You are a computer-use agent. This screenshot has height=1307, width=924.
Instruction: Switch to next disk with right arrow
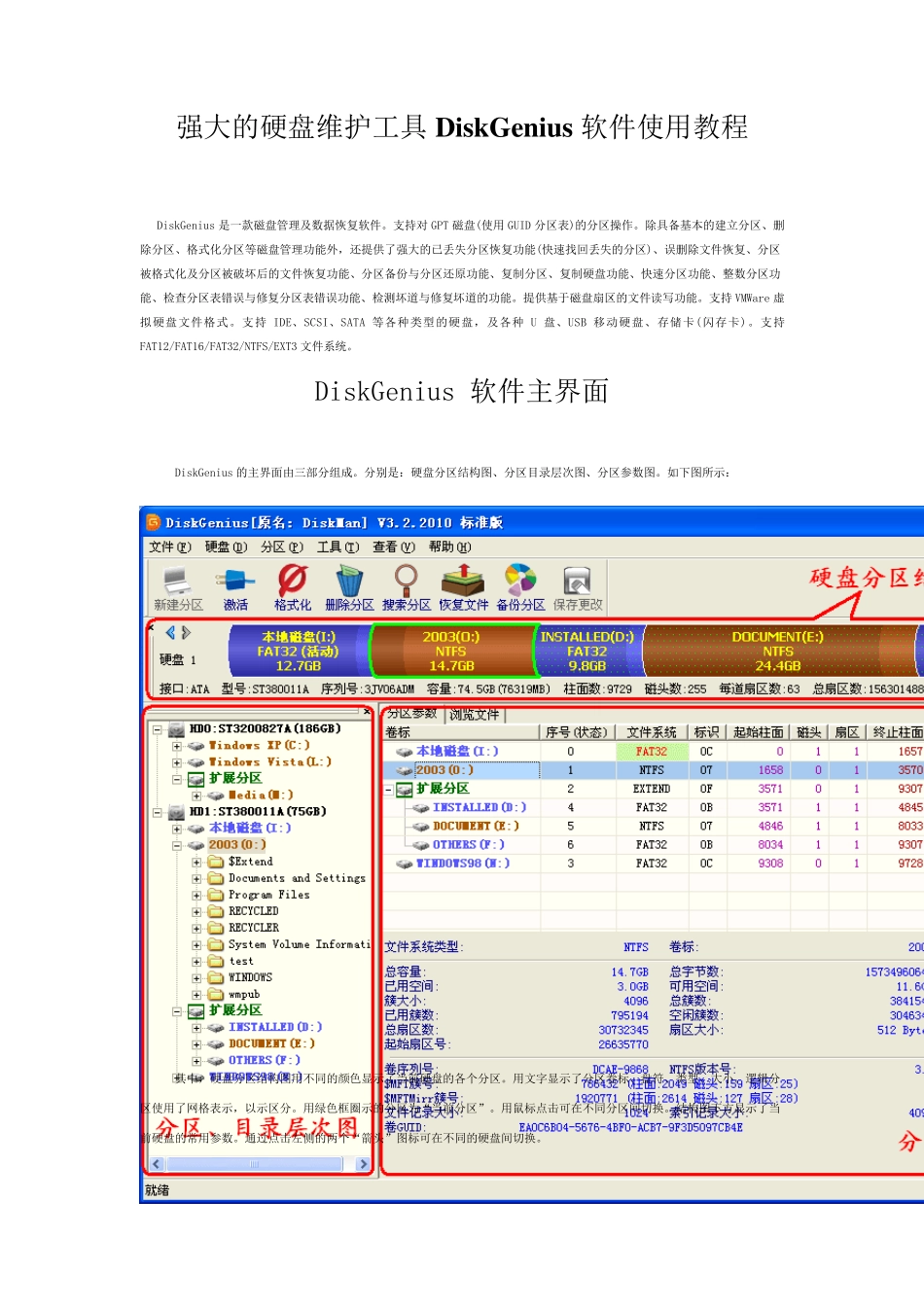[x=186, y=632]
